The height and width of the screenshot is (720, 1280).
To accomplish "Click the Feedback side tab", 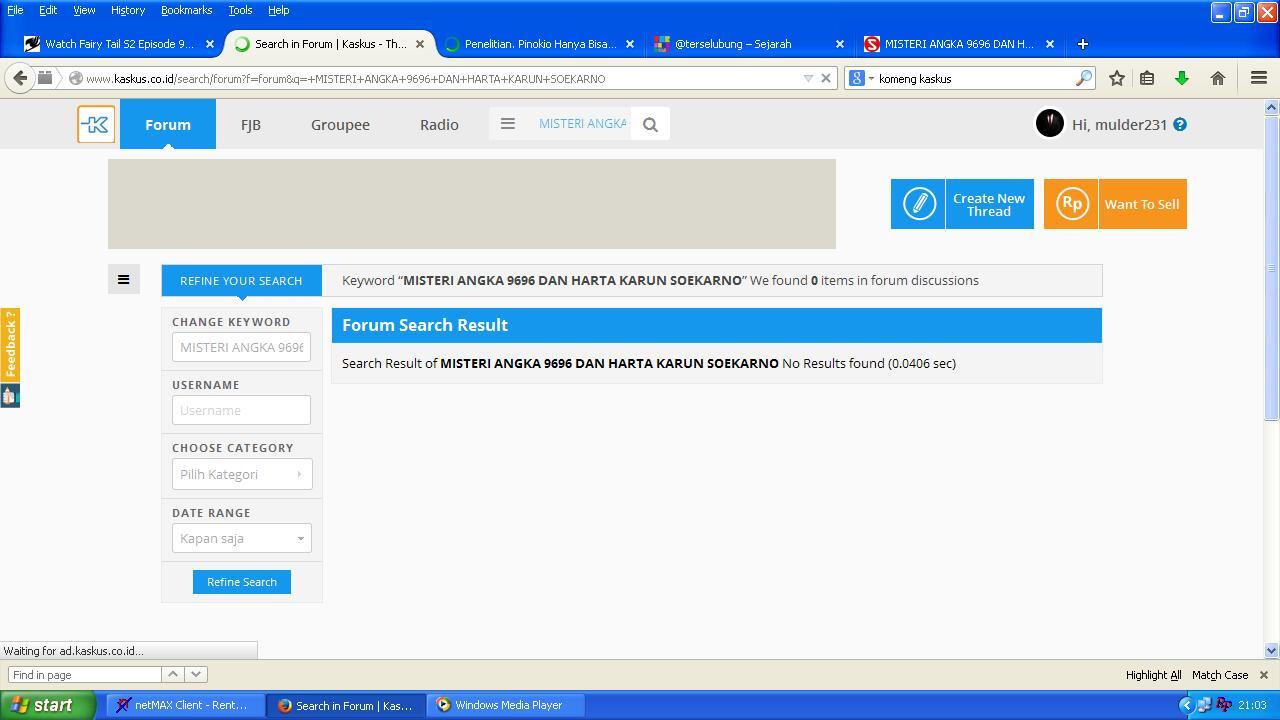I will (x=10, y=345).
